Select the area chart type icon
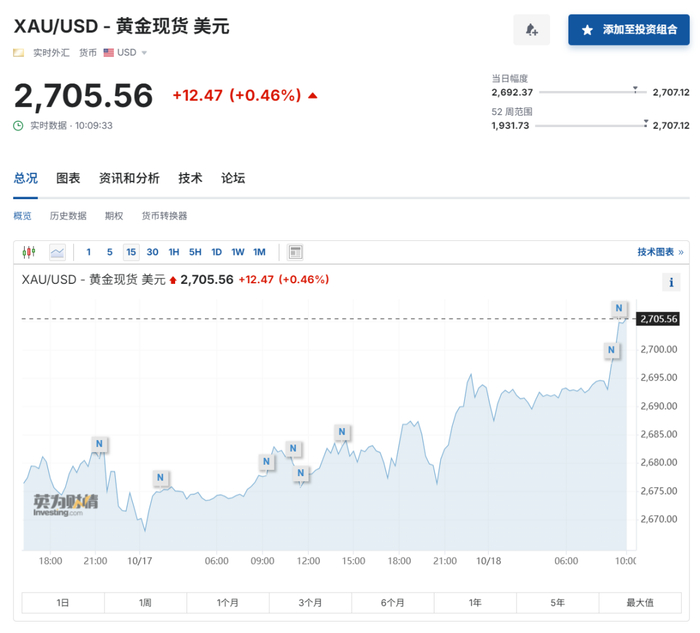This screenshot has width=700, height=633. (57, 252)
